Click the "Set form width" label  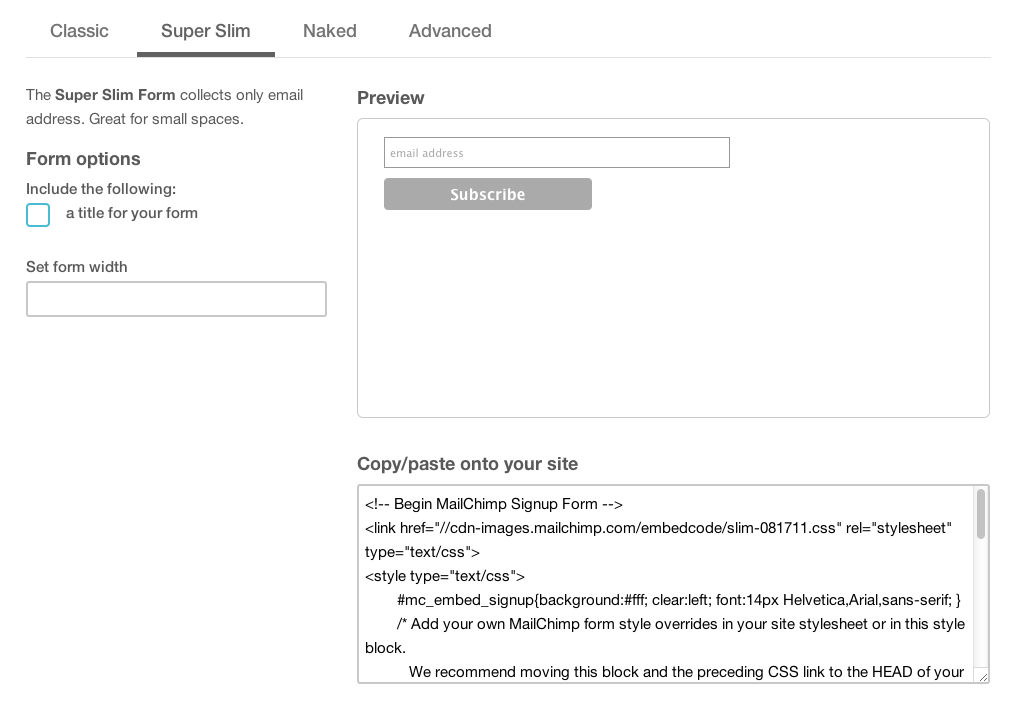click(x=77, y=267)
